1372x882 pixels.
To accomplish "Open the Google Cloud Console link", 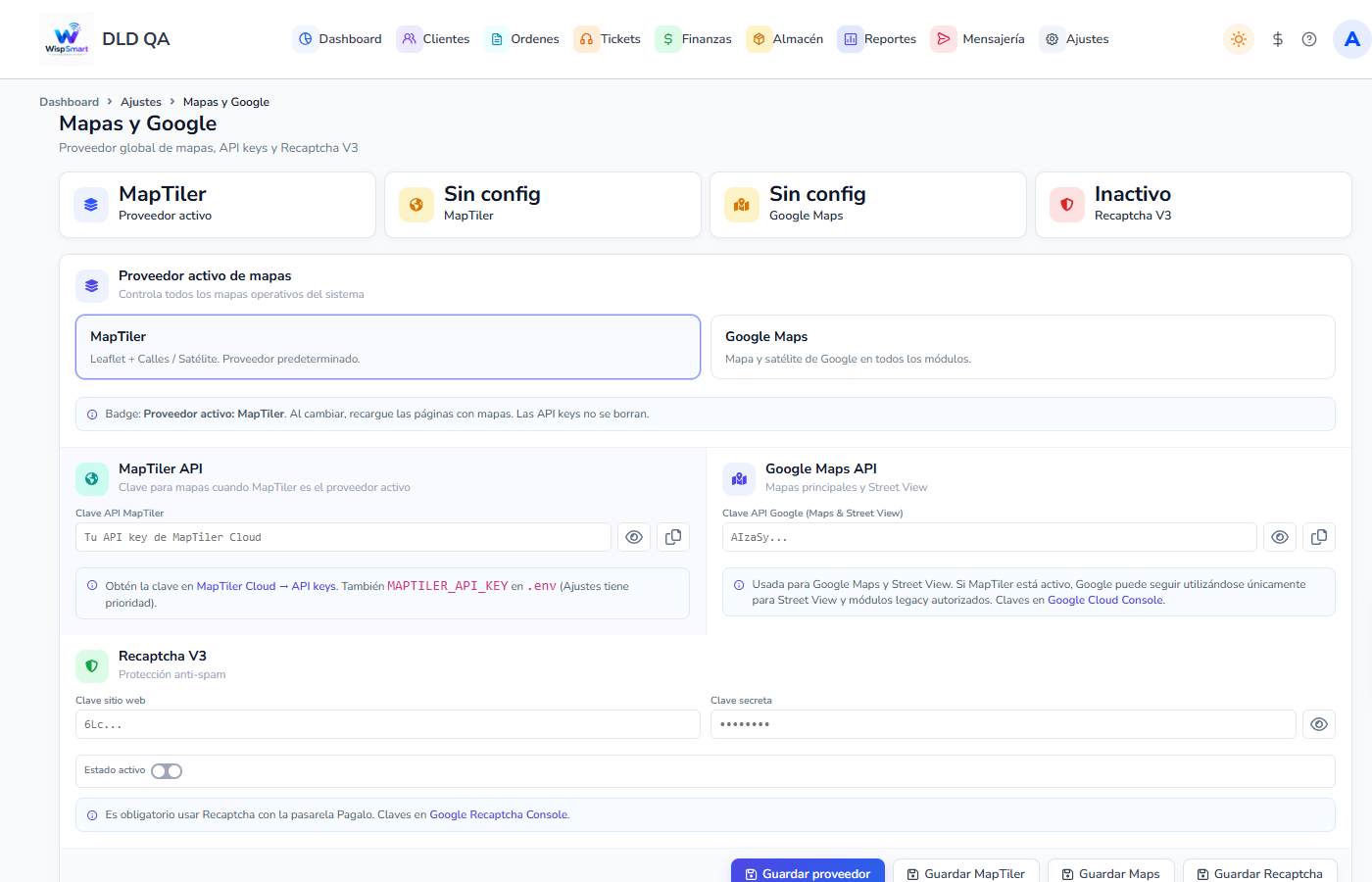I will click(1104, 600).
